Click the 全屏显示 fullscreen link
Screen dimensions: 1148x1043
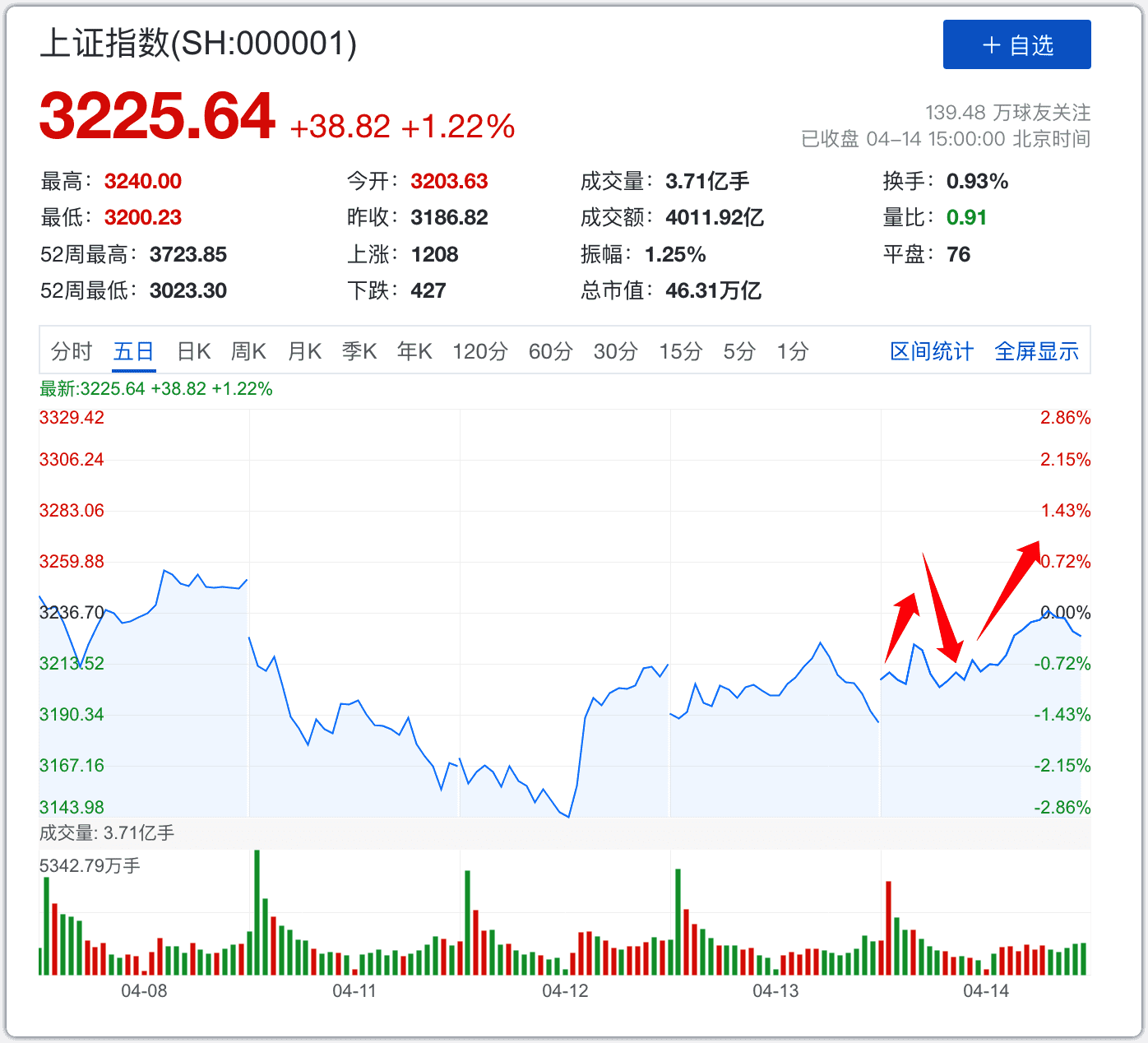point(1036,352)
